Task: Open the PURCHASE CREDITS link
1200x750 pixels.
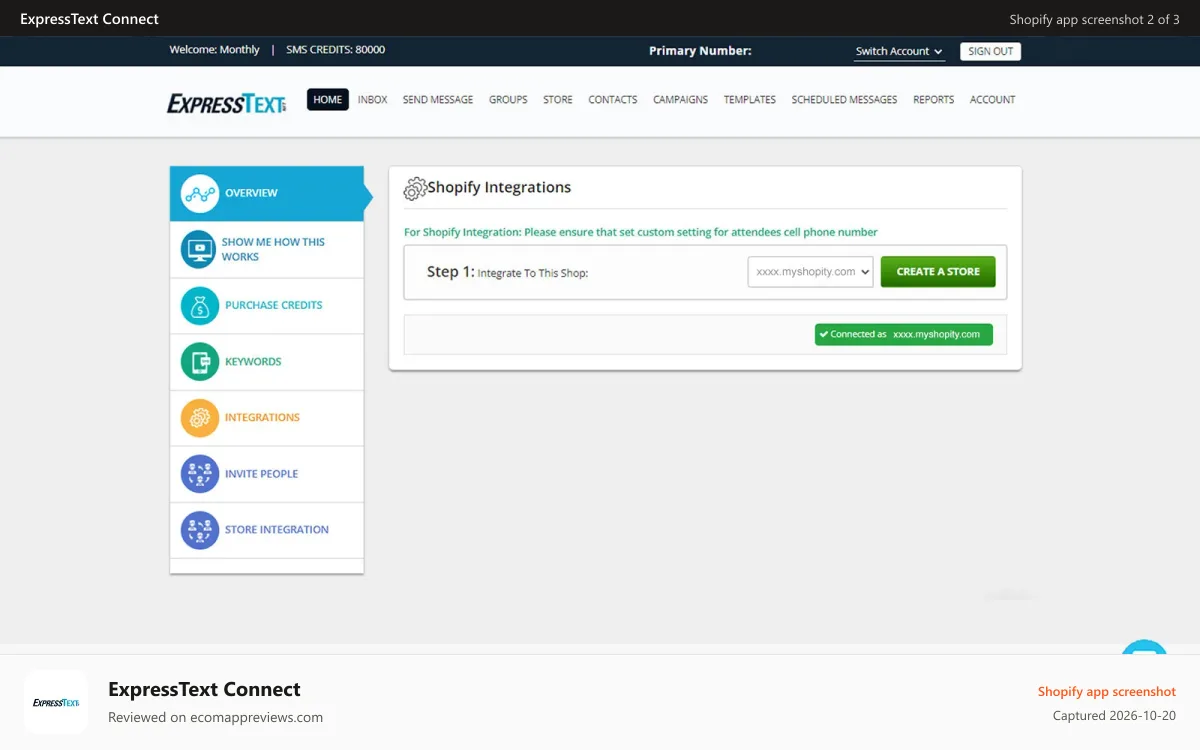Action: click(x=274, y=306)
